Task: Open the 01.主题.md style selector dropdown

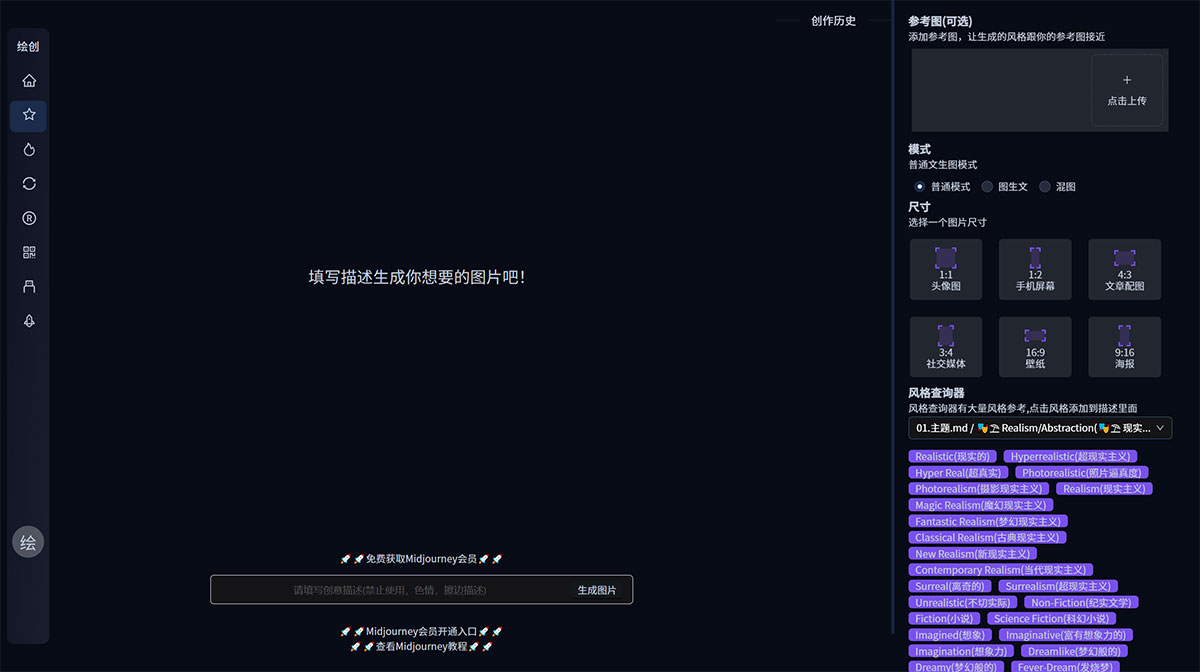Action: [1040, 428]
